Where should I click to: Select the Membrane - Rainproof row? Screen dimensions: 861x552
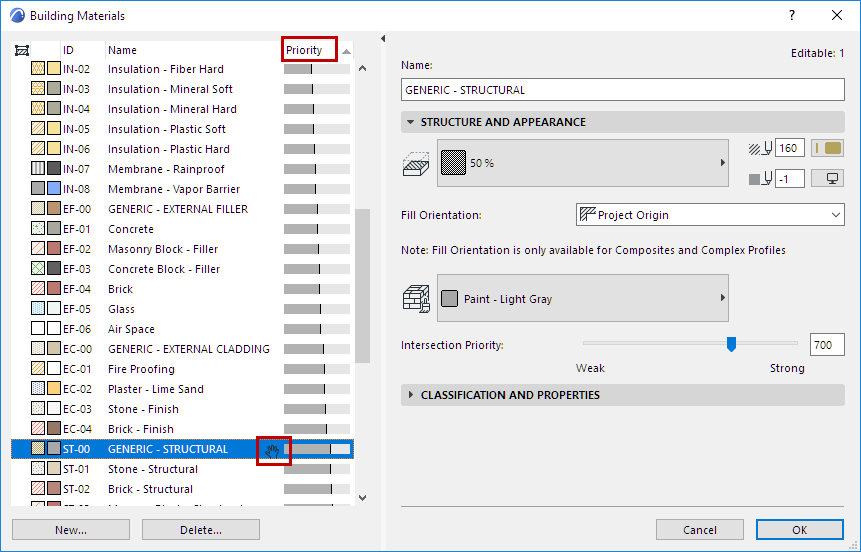pyautogui.click(x=182, y=169)
